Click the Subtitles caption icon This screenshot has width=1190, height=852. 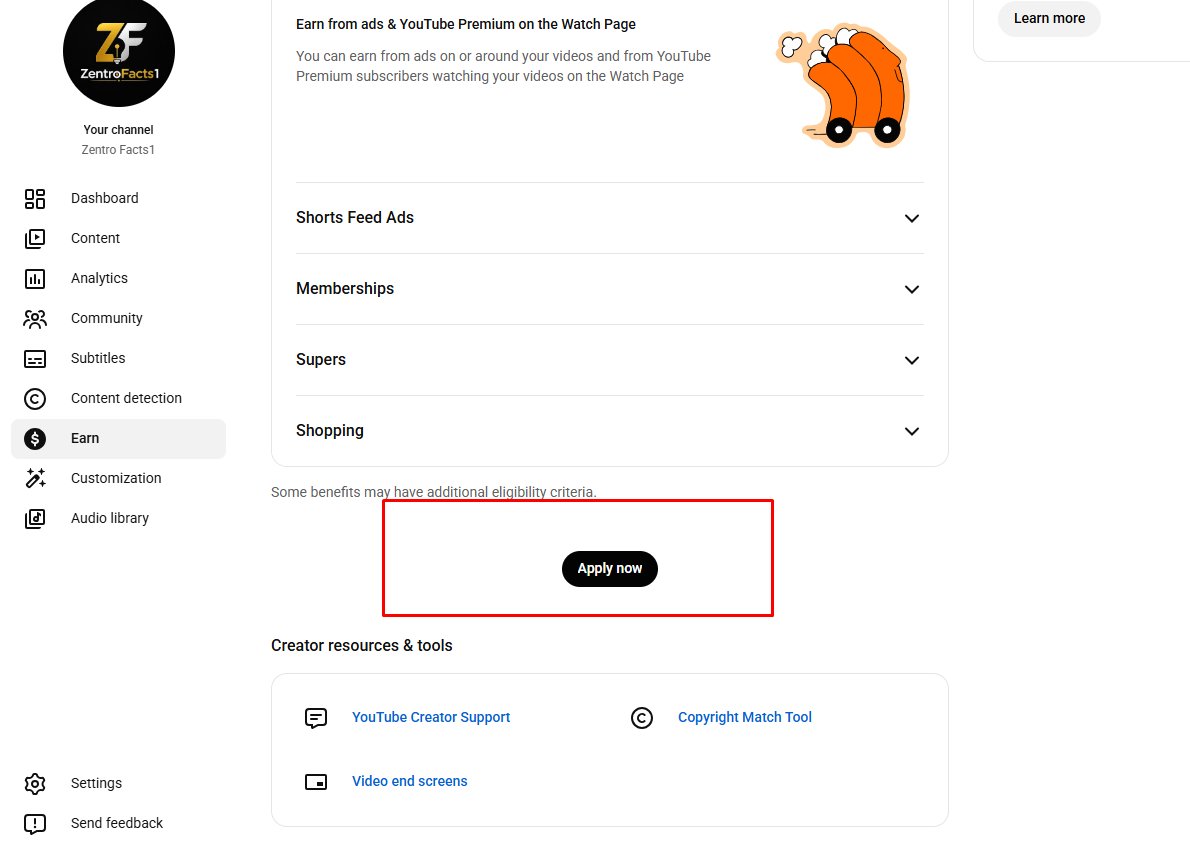click(x=35, y=359)
